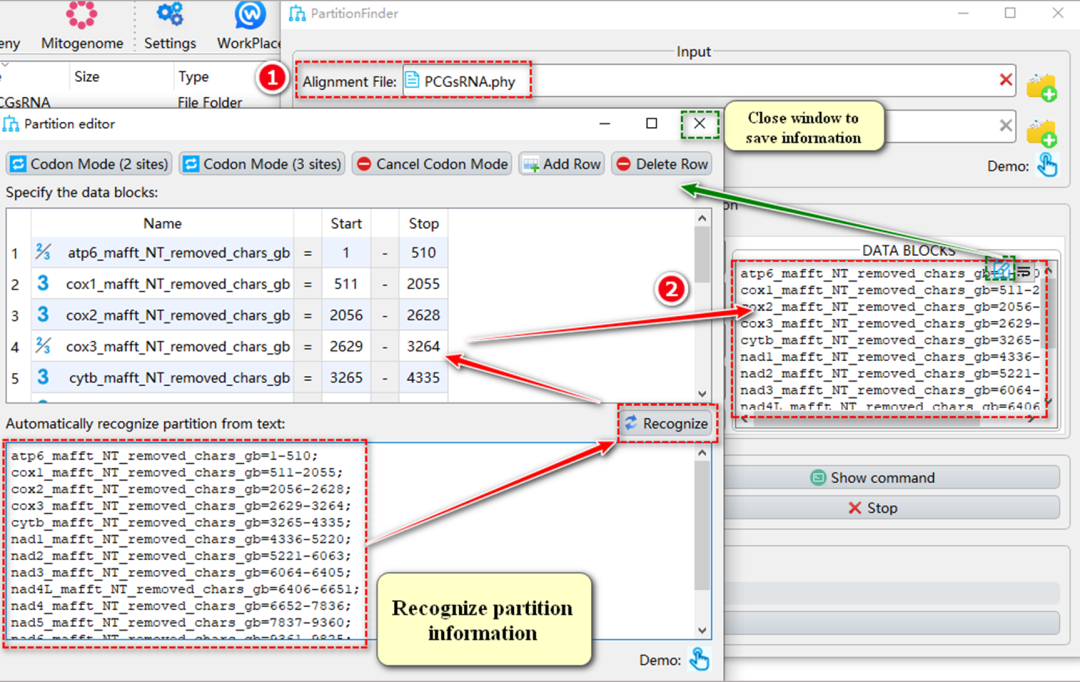Viewport: 1080px width, 682px height.
Task: Select Stop cell with value 2055
Action: pyautogui.click(x=423, y=284)
